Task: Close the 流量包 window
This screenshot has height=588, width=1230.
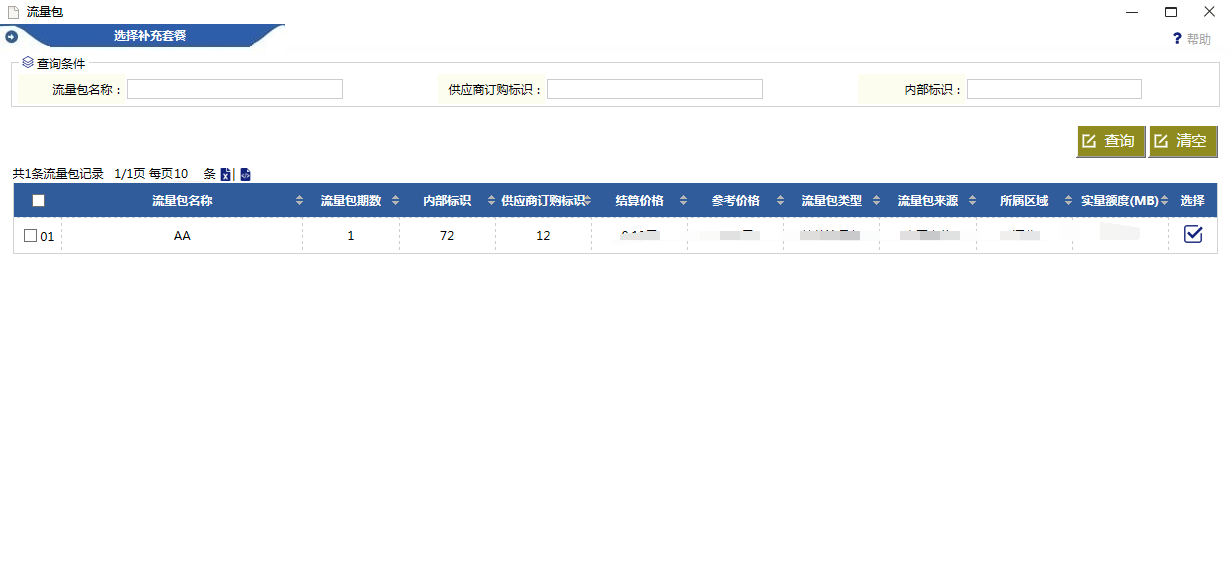Action: point(1209,12)
